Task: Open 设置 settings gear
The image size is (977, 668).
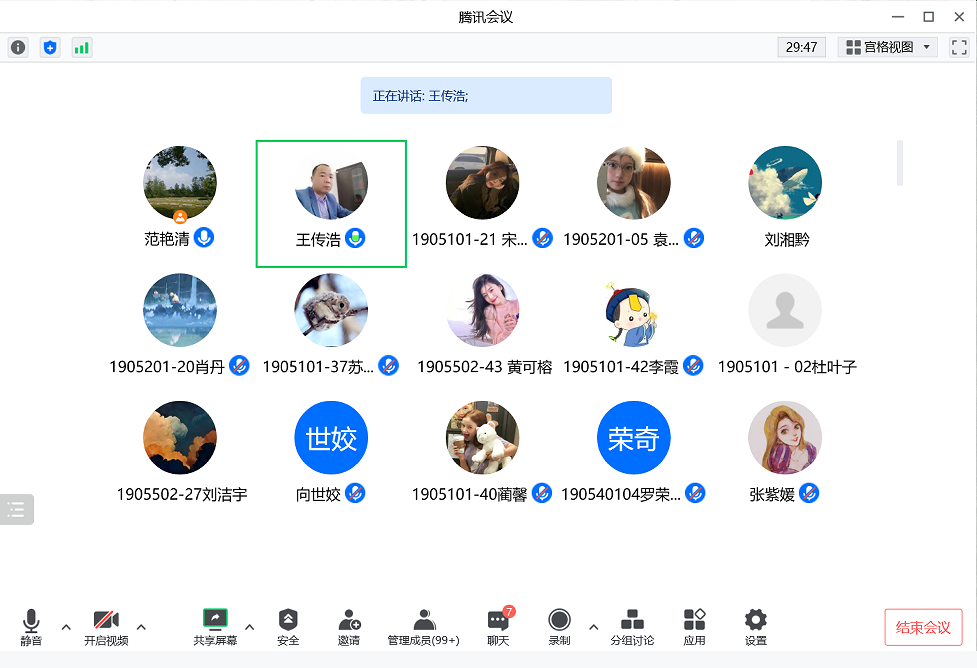Action: tap(756, 626)
